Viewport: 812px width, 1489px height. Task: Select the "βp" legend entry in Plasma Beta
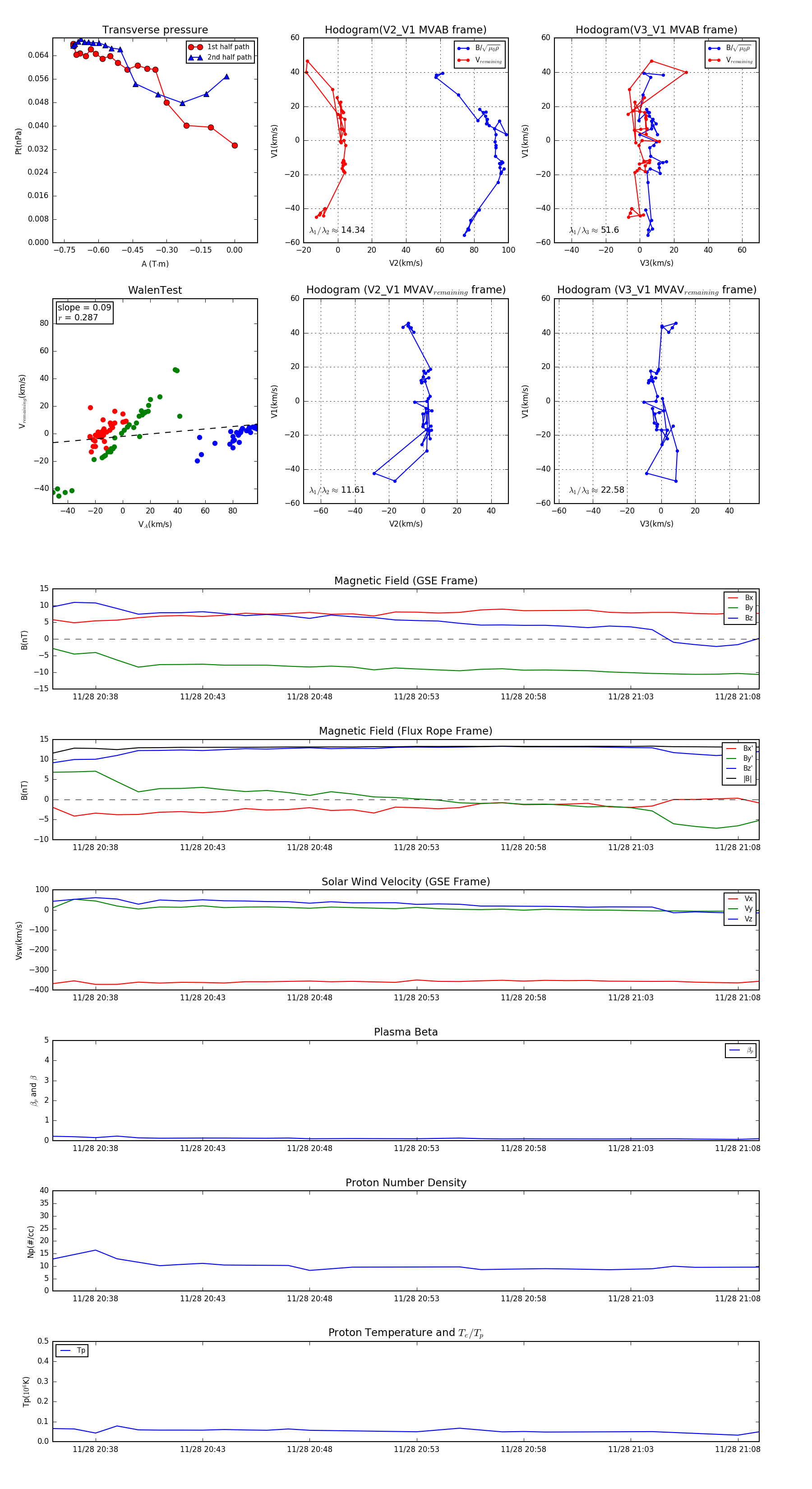pyautogui.click(x=742, y=1050)
